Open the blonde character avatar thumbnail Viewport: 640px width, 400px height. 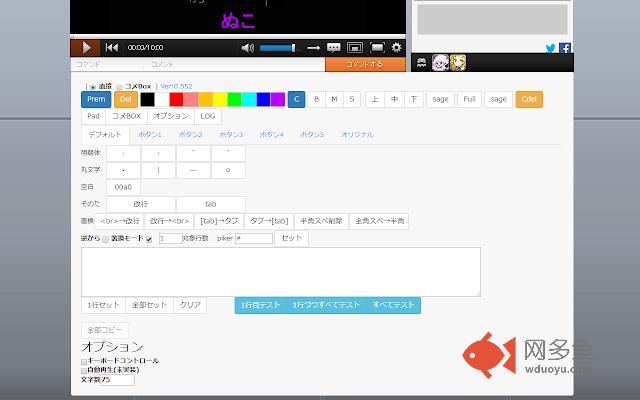[x=458, y=62]
